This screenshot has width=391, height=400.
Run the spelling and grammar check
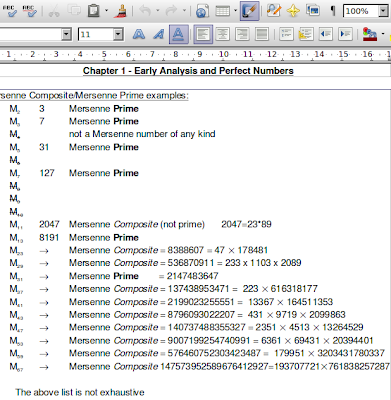coord(9,11)
